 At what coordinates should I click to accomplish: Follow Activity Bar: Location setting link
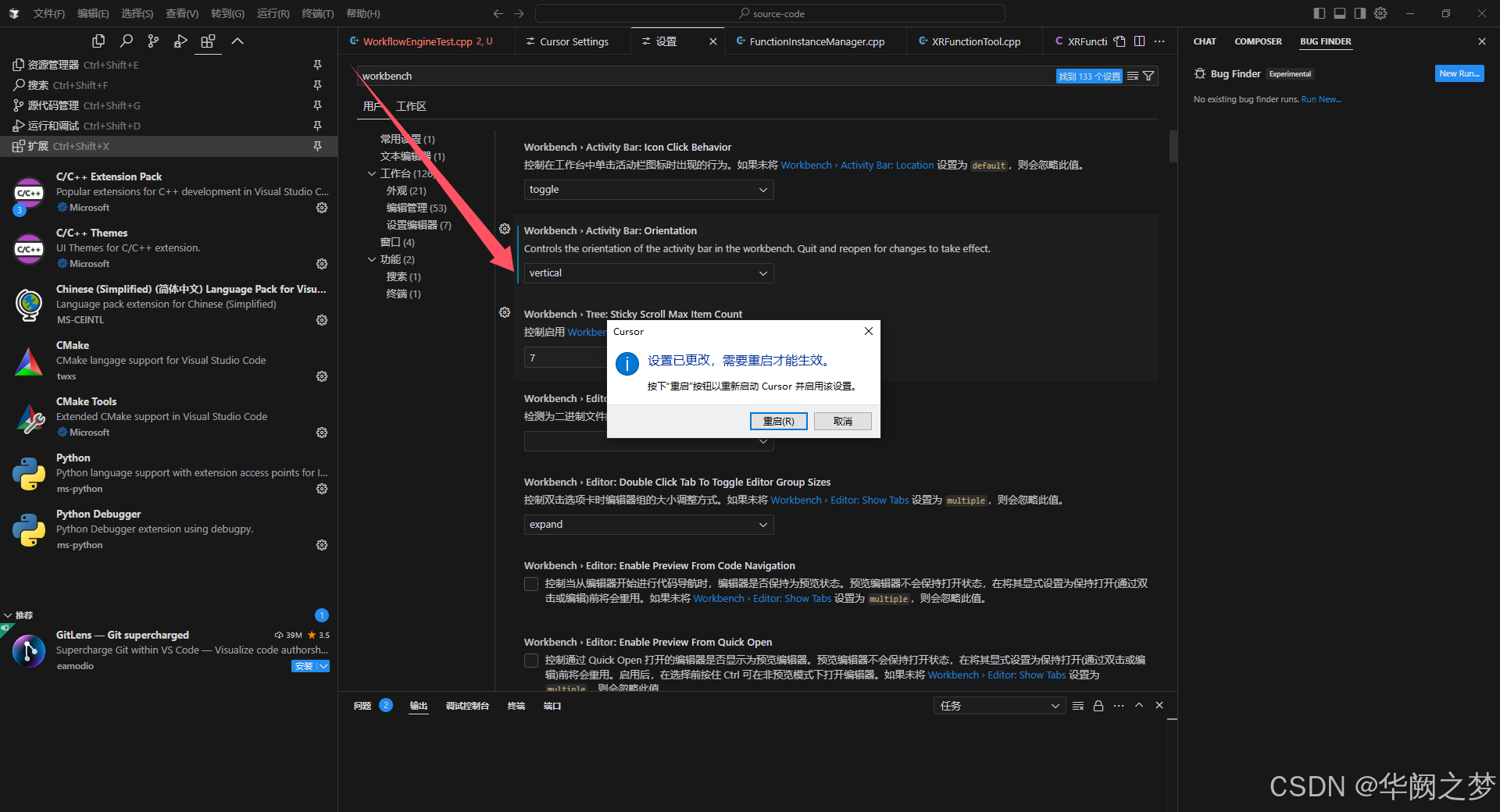tap(857, 165)
